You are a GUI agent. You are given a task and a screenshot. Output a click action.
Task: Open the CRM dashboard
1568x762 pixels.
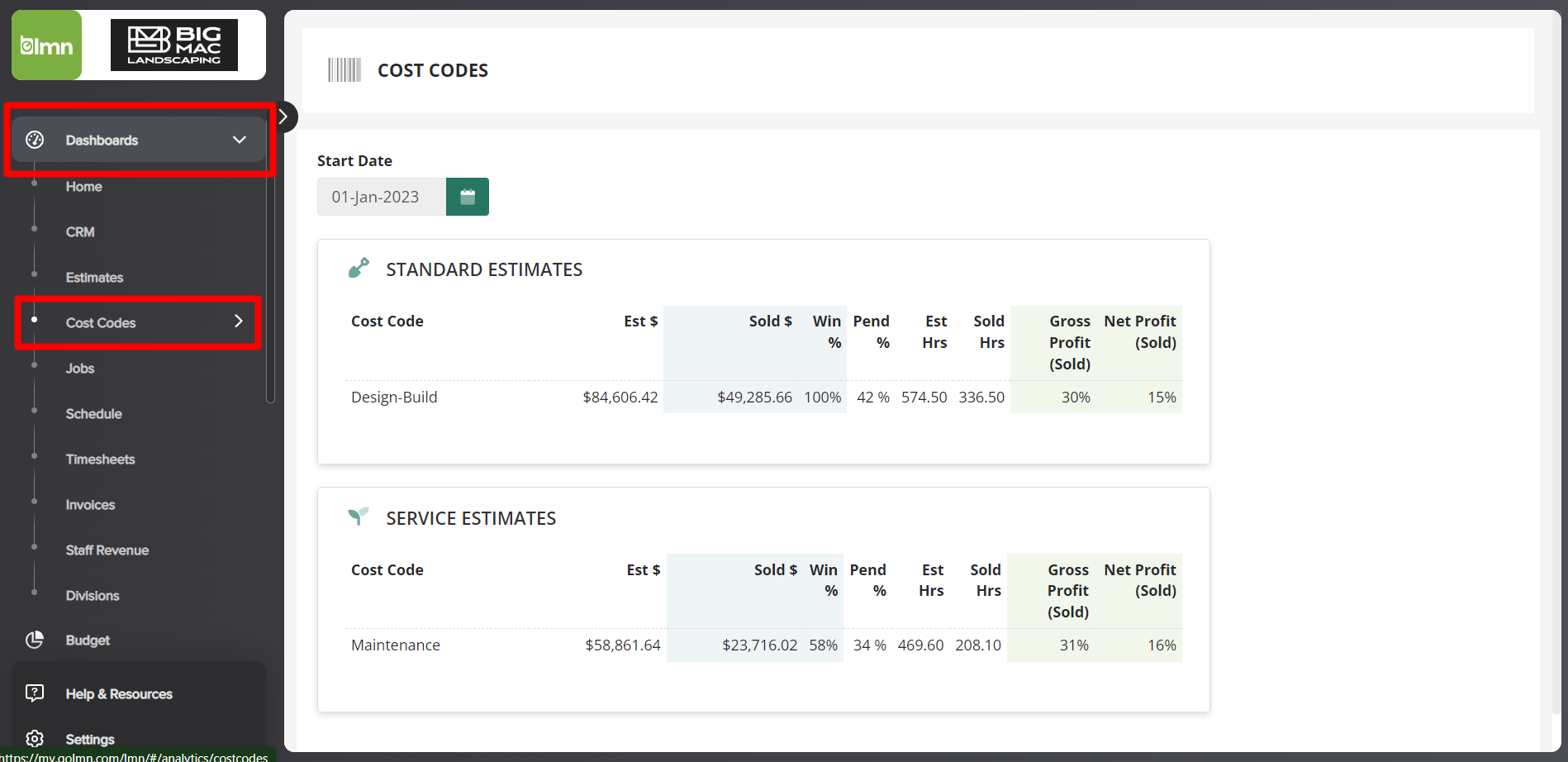point(80,232)
